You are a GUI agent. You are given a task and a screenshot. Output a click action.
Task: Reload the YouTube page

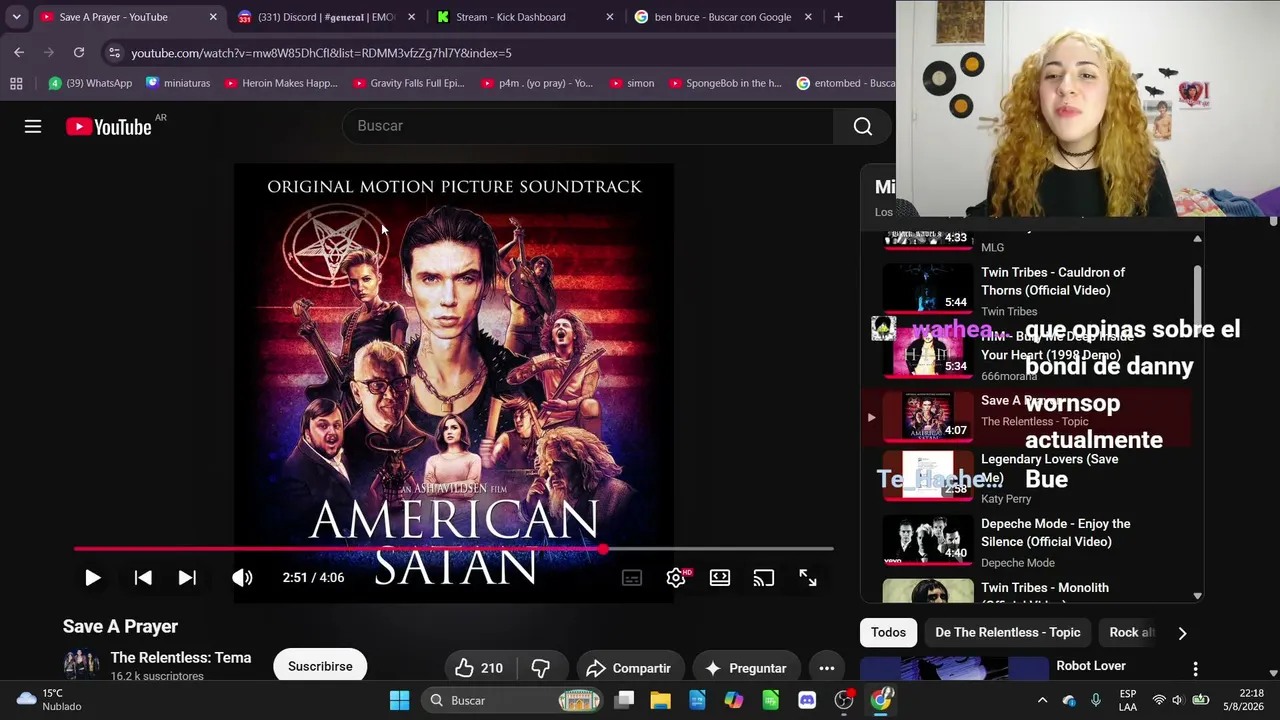click(79, 52)
